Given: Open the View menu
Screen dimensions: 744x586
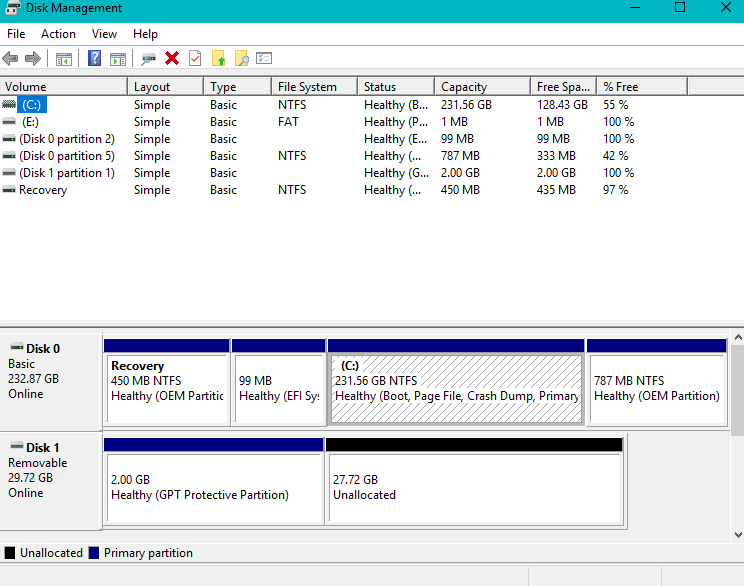Looking at the screenshot, I should [104, 34].
